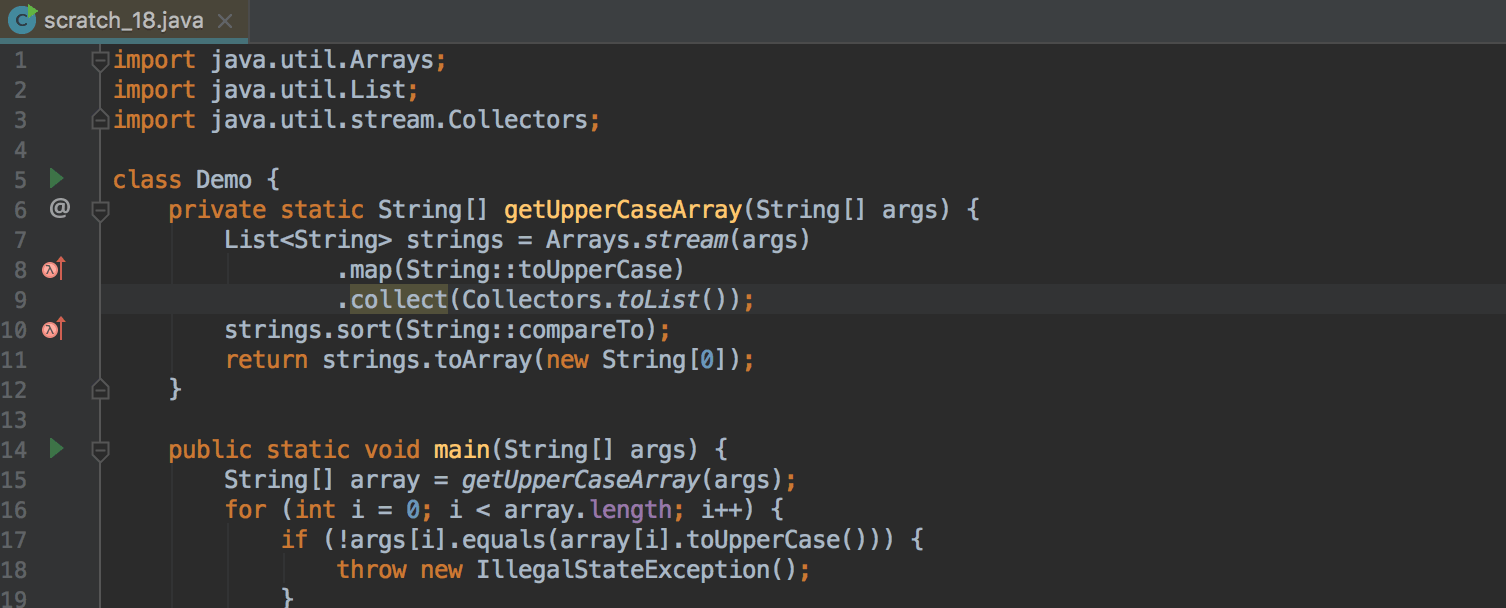This screenshot has width=1506, height=608.
Task: Collapse the imports block on line 1
Action: [99, 60]
